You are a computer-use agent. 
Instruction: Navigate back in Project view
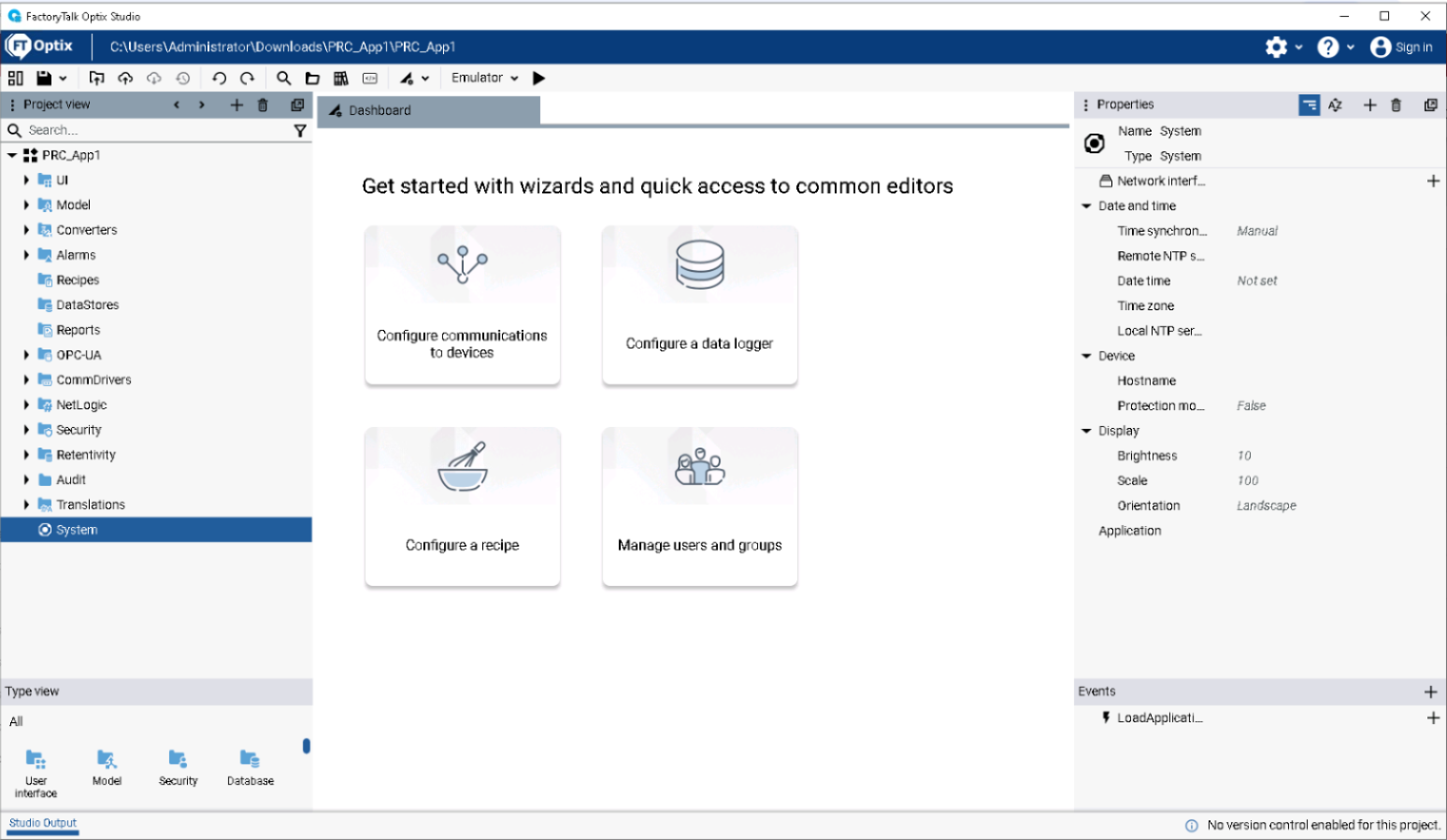coord(177,105)
